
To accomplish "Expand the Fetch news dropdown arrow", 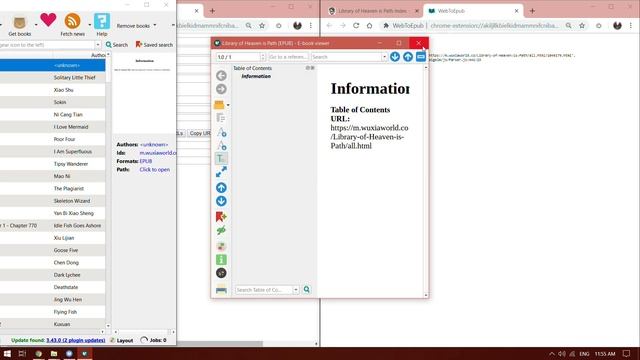I will (89, 25).
